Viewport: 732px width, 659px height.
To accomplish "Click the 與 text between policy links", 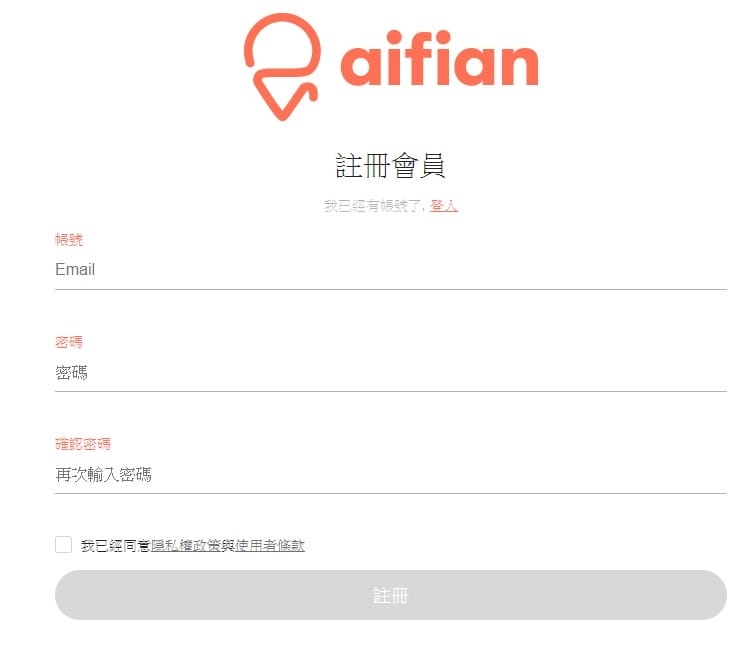I will coord(227,545).
